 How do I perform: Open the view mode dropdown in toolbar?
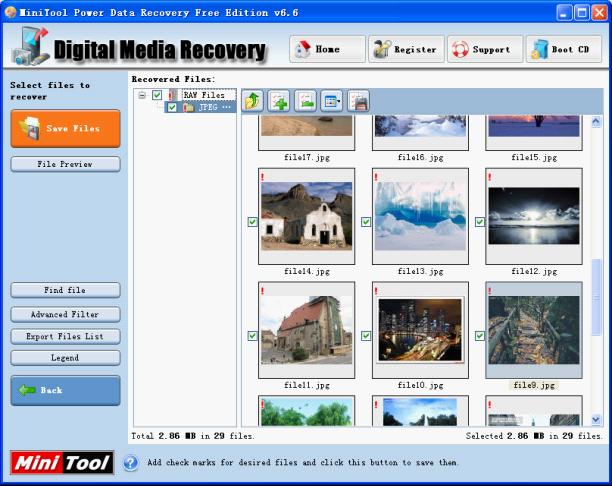click(332, 101)
